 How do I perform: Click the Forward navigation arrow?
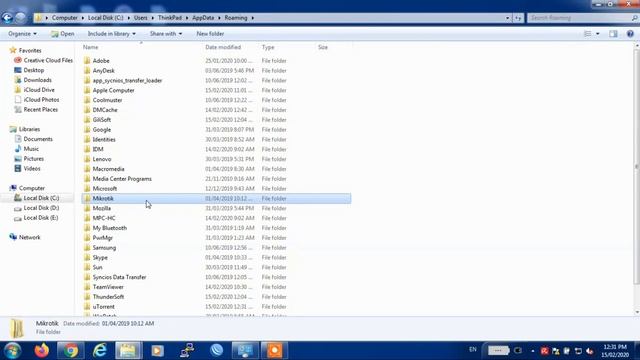pyautogui.click(x=20, y=18)
